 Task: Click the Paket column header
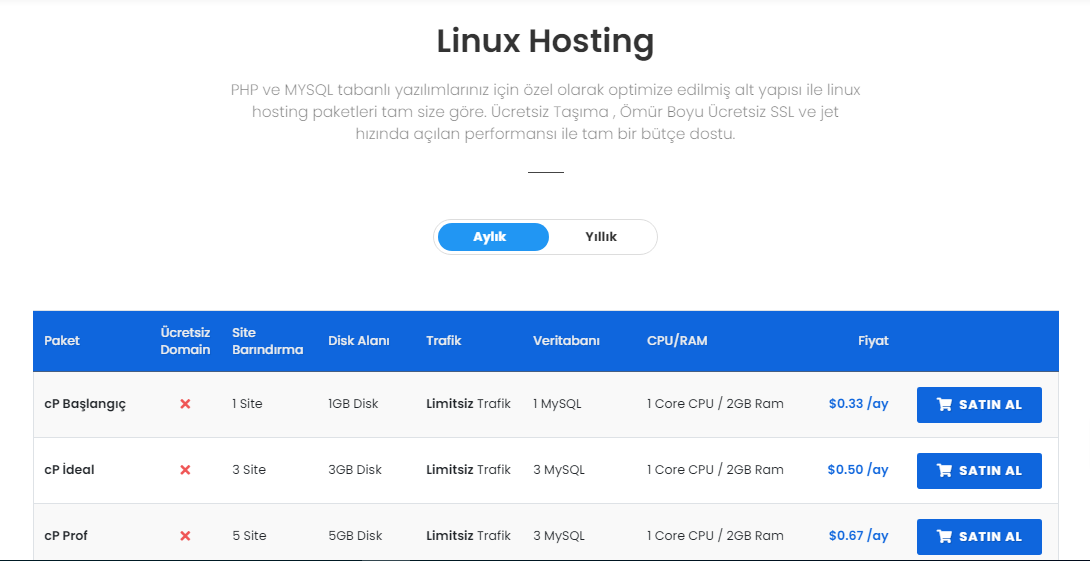pyautogui.click(x=62, y=341)
